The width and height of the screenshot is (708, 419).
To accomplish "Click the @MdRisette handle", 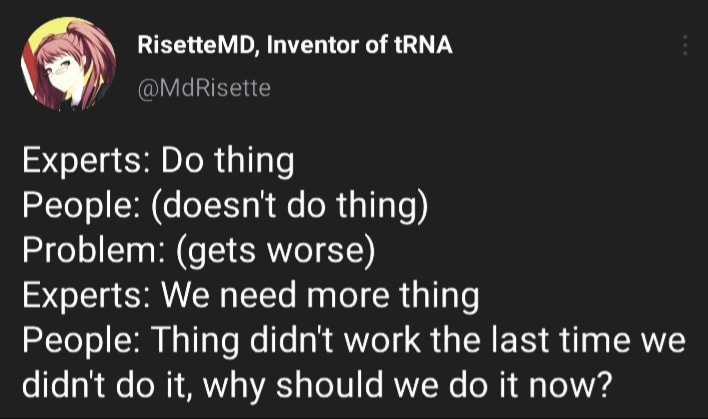I will (x=203, y=89).
